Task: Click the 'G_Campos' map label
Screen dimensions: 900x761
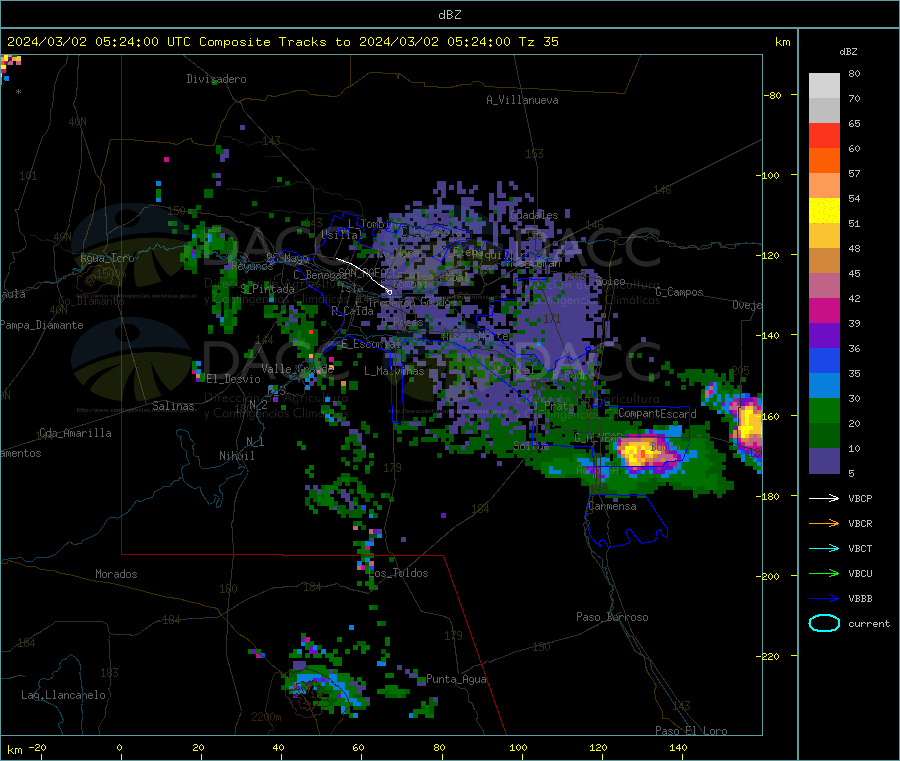Action: click(680, 292)
